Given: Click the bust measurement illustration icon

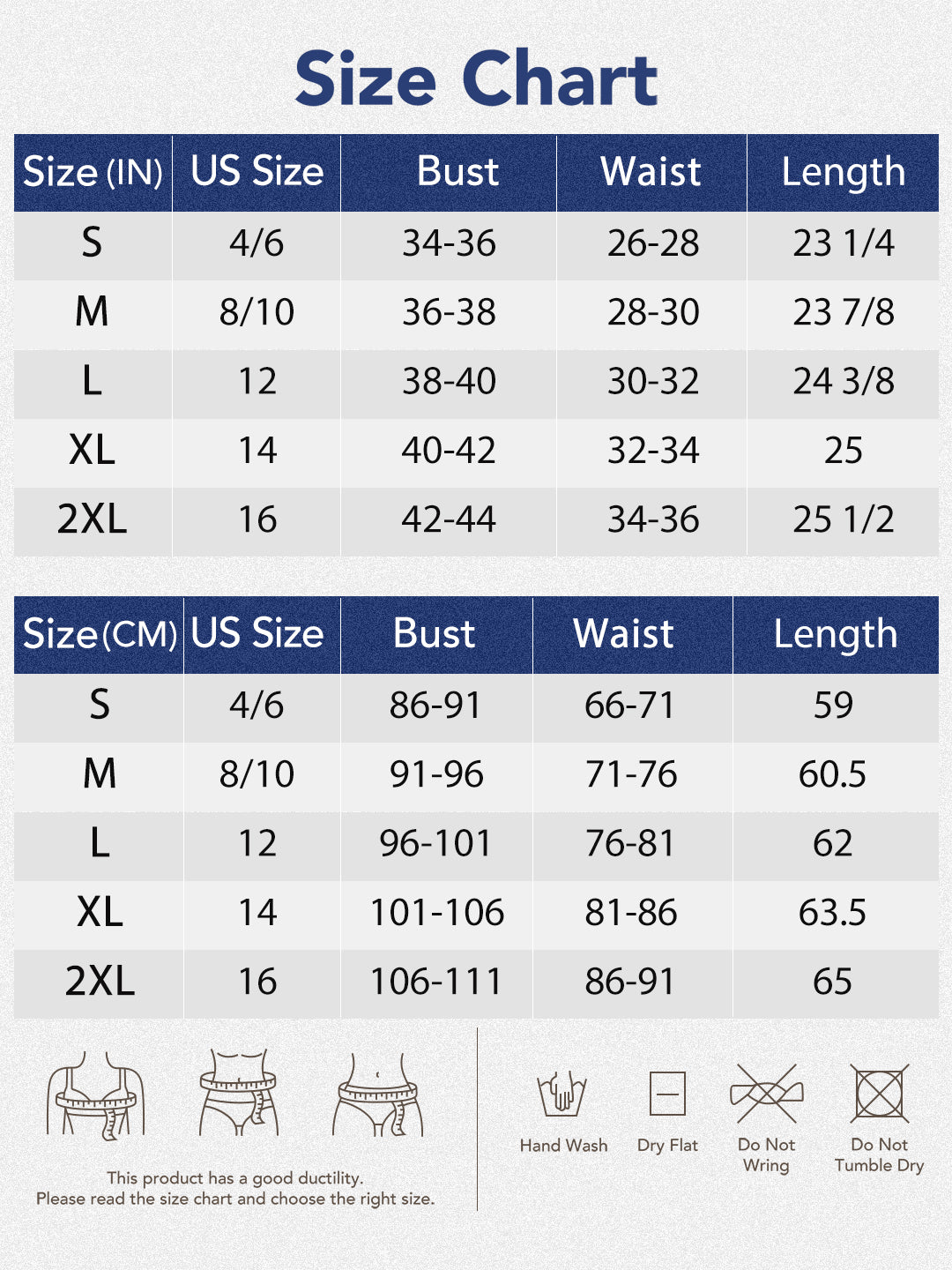Looking at the screenshot, I should (x=95, y=1094).
